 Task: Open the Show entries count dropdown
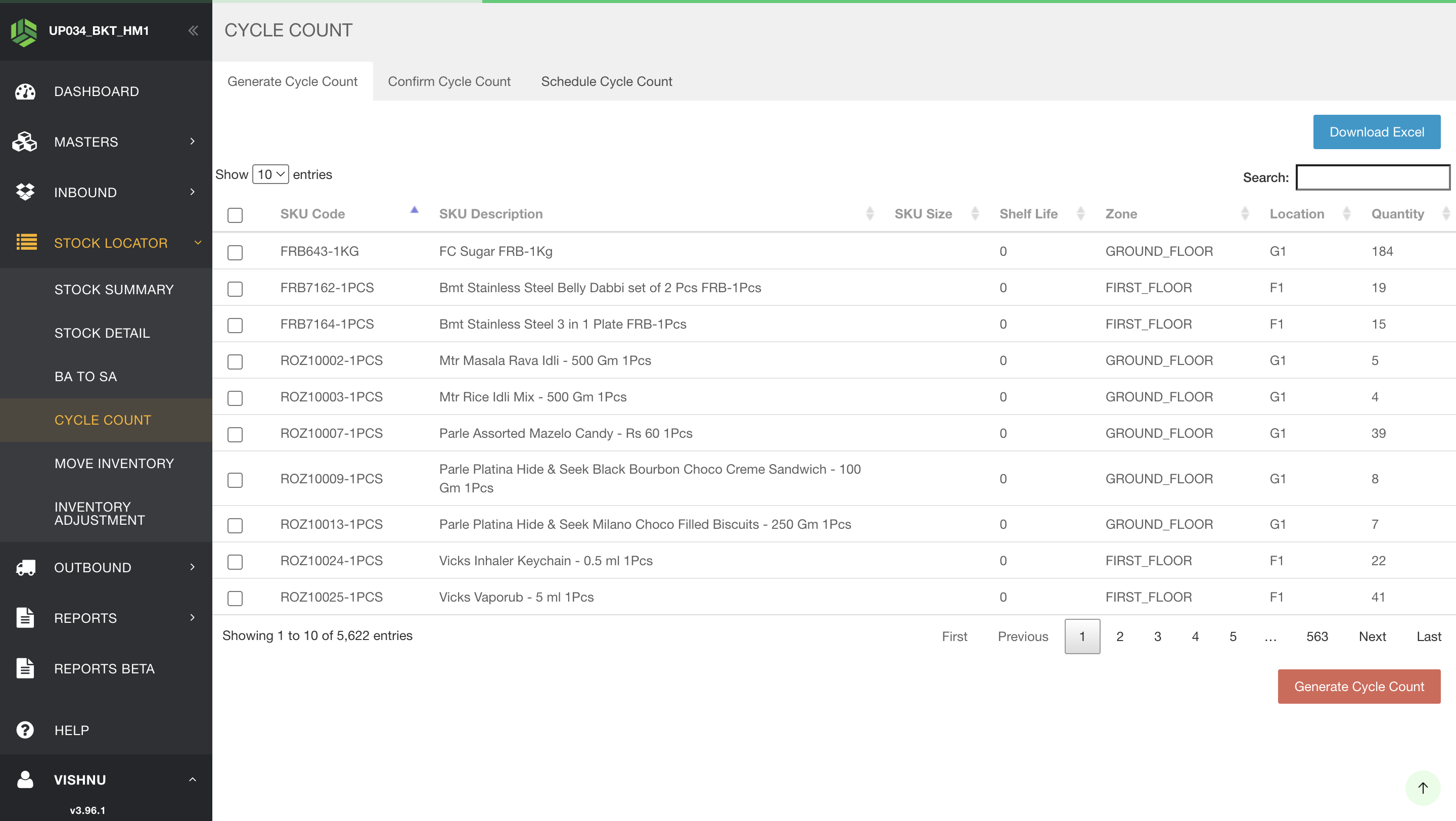[x=270, y=174]
